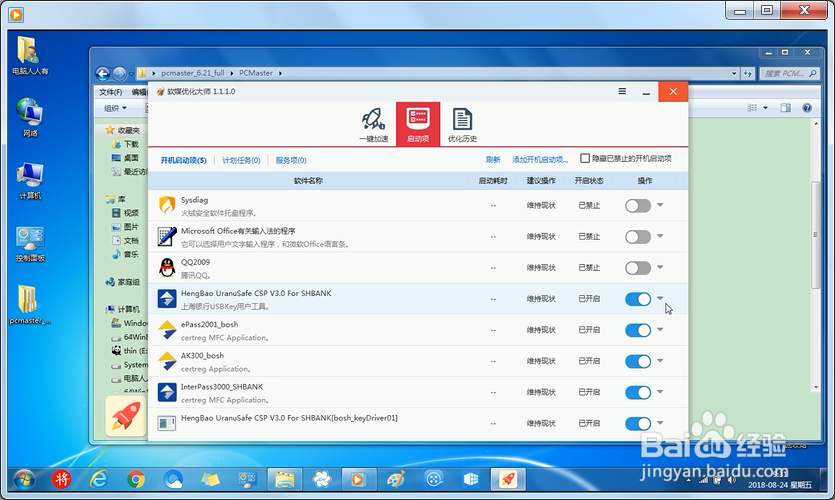Open the 计算机 desktop icon
Viewport: 835px width, 500px height.
click(29, 181)
